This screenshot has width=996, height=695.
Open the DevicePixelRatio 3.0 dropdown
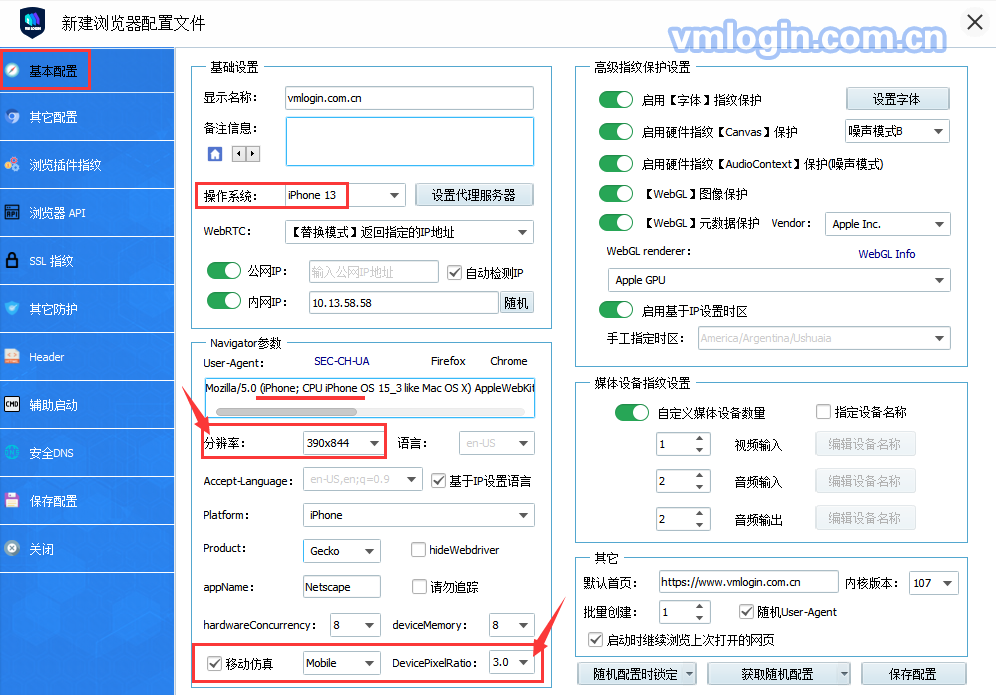[x=511, y=662]
